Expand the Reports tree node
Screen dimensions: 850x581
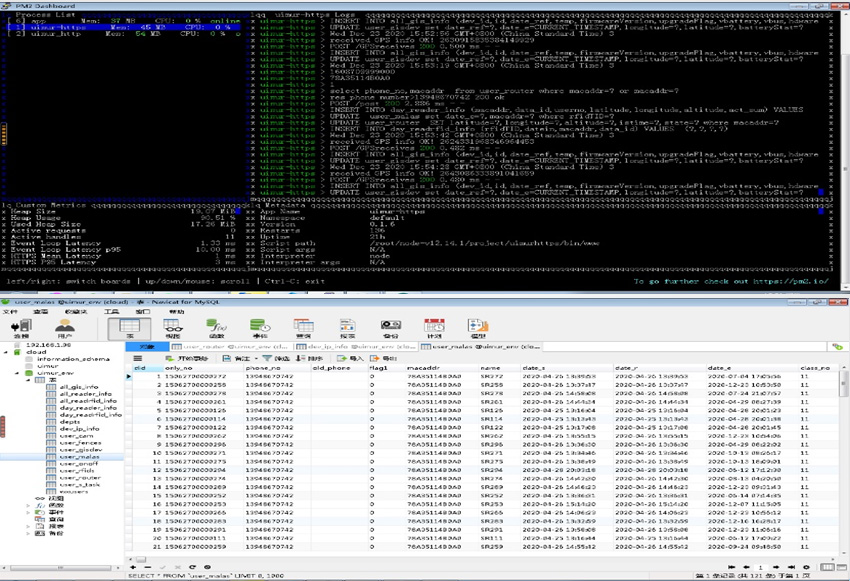[28, 526]
